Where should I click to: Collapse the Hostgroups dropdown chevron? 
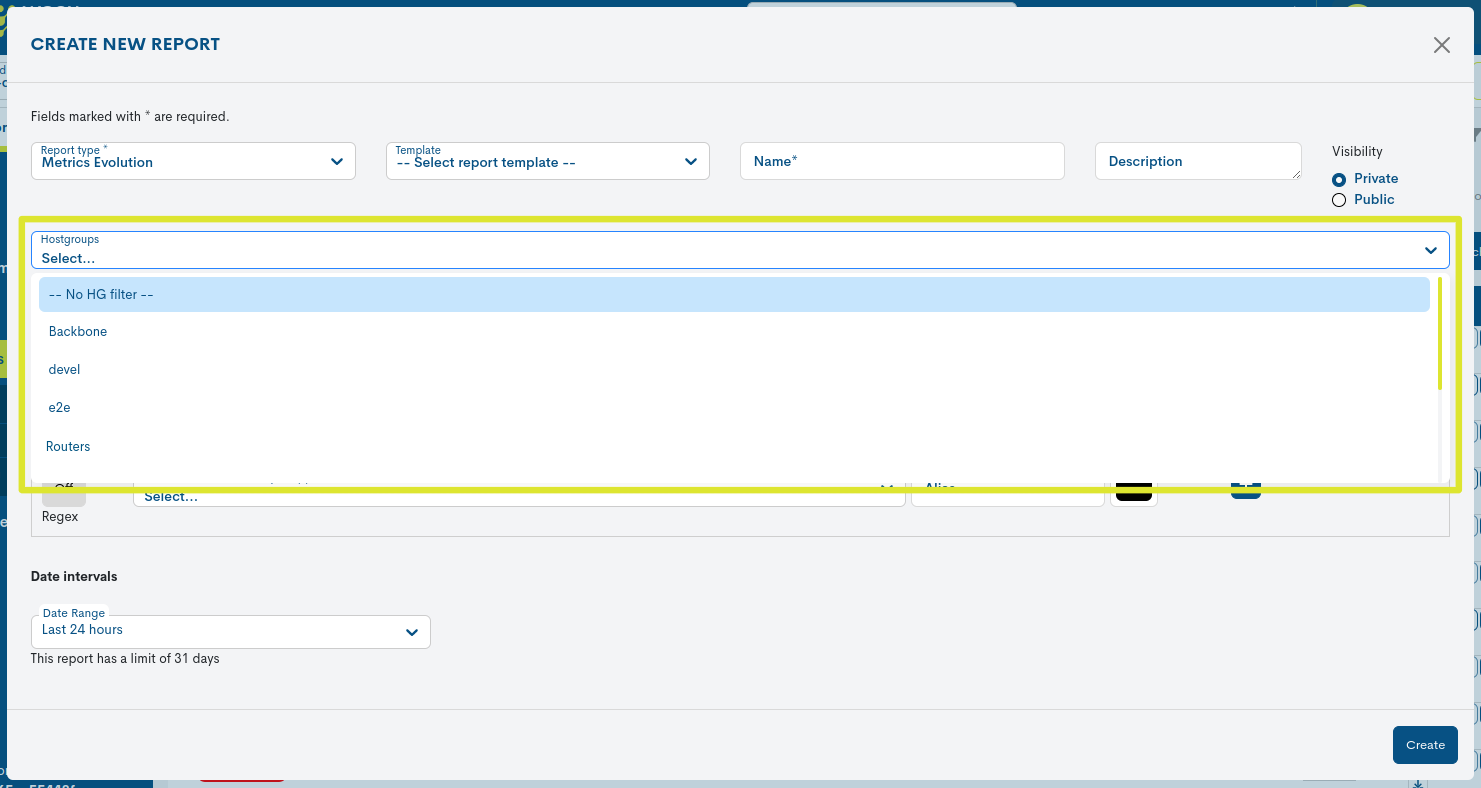pyautogui.click(x=1431, y=250)
